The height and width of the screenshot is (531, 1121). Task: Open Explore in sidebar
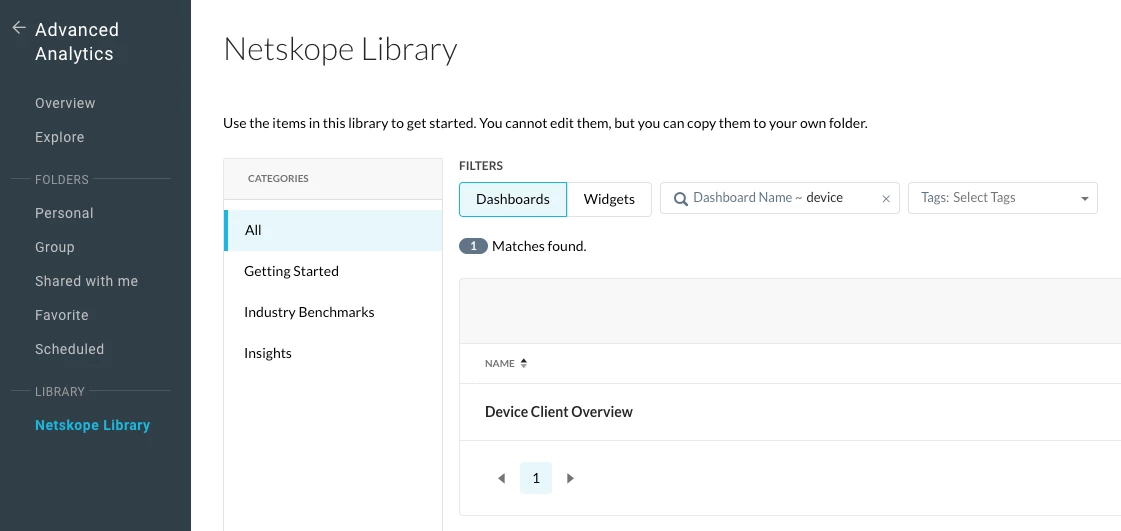coord(59,137)
